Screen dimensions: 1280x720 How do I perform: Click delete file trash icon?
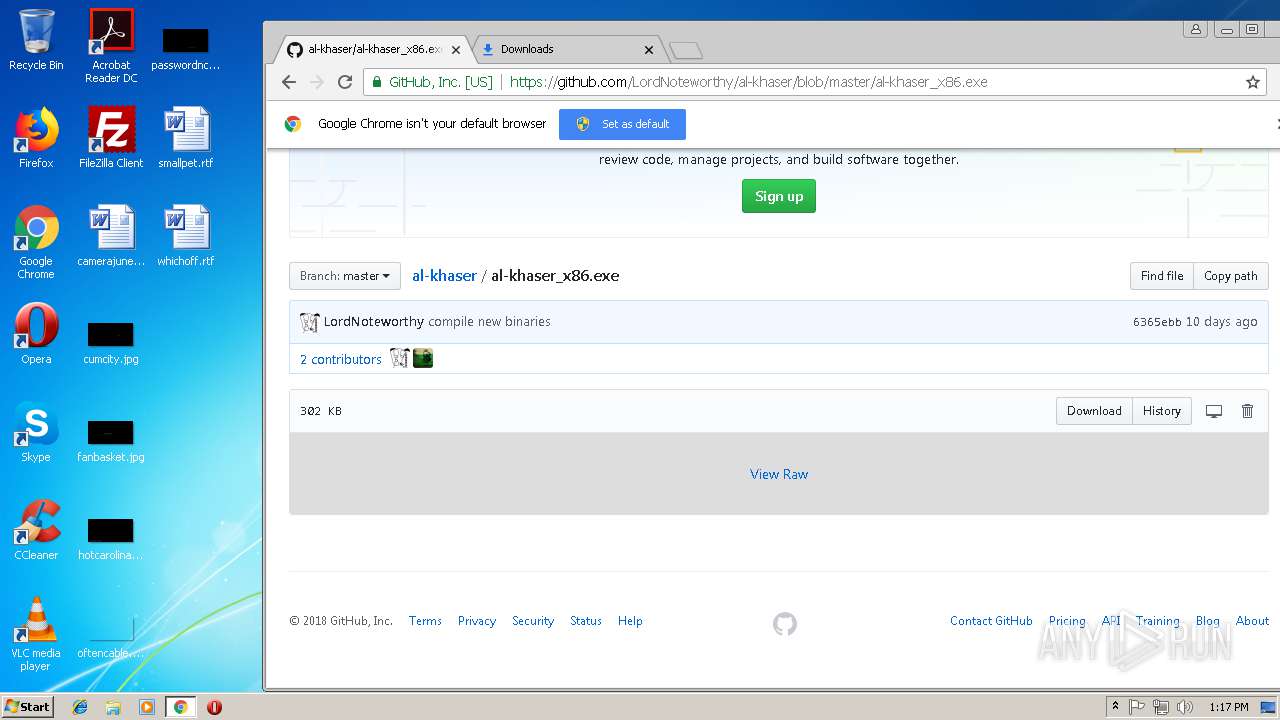tap(1247, 411)
